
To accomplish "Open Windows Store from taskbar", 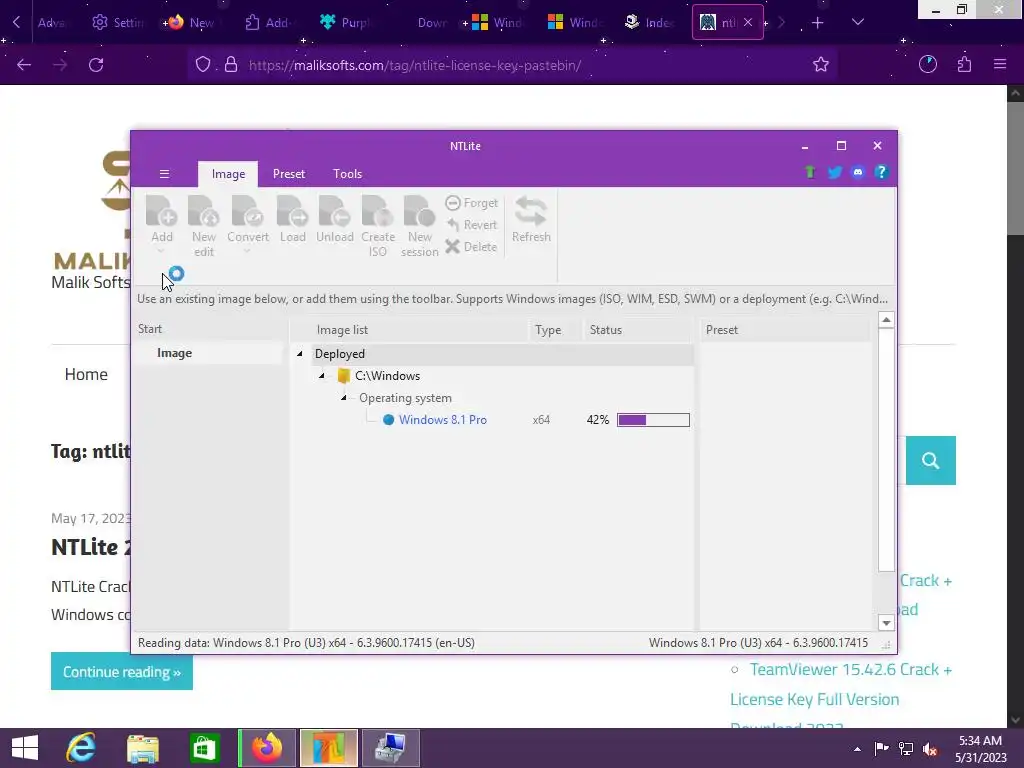I will point(204,748).
